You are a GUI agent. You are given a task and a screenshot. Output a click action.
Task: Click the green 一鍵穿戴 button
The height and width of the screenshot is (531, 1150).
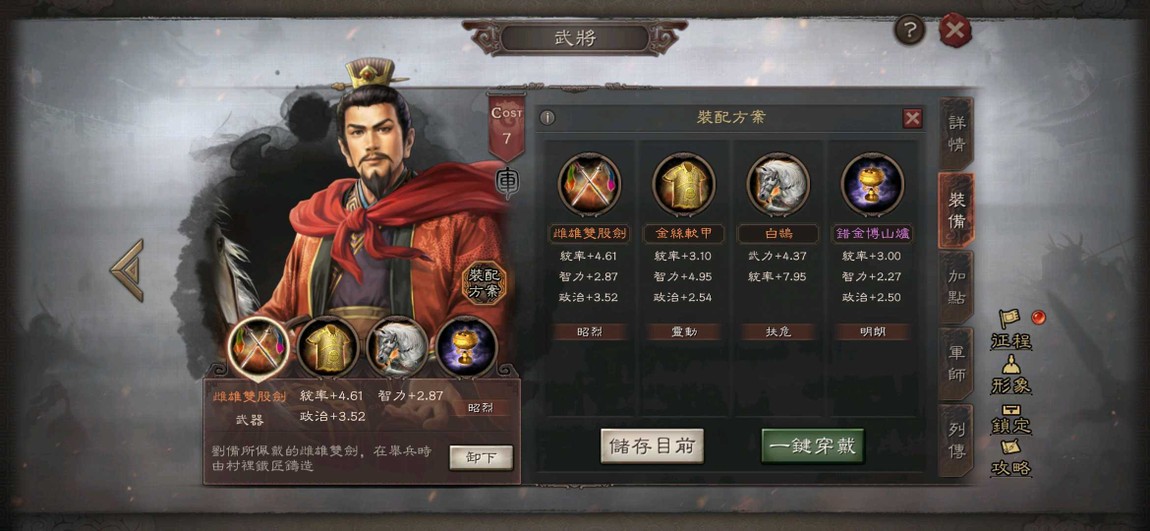pyautogui.click(x=813, y=446)
